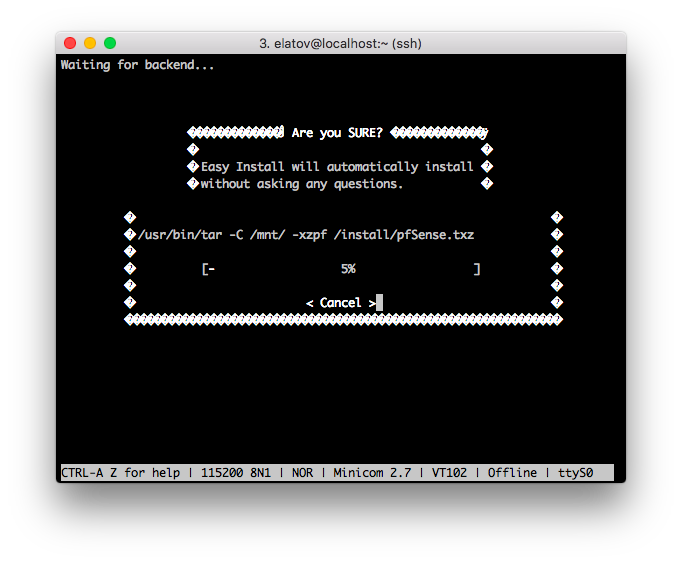Click the red close window button

coord(70,43)
